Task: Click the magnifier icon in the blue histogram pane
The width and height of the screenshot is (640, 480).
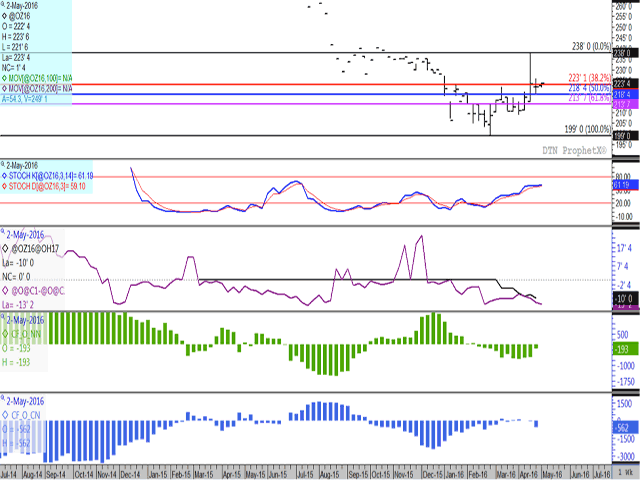Action: pyautogui.click(x=4, y=398)
